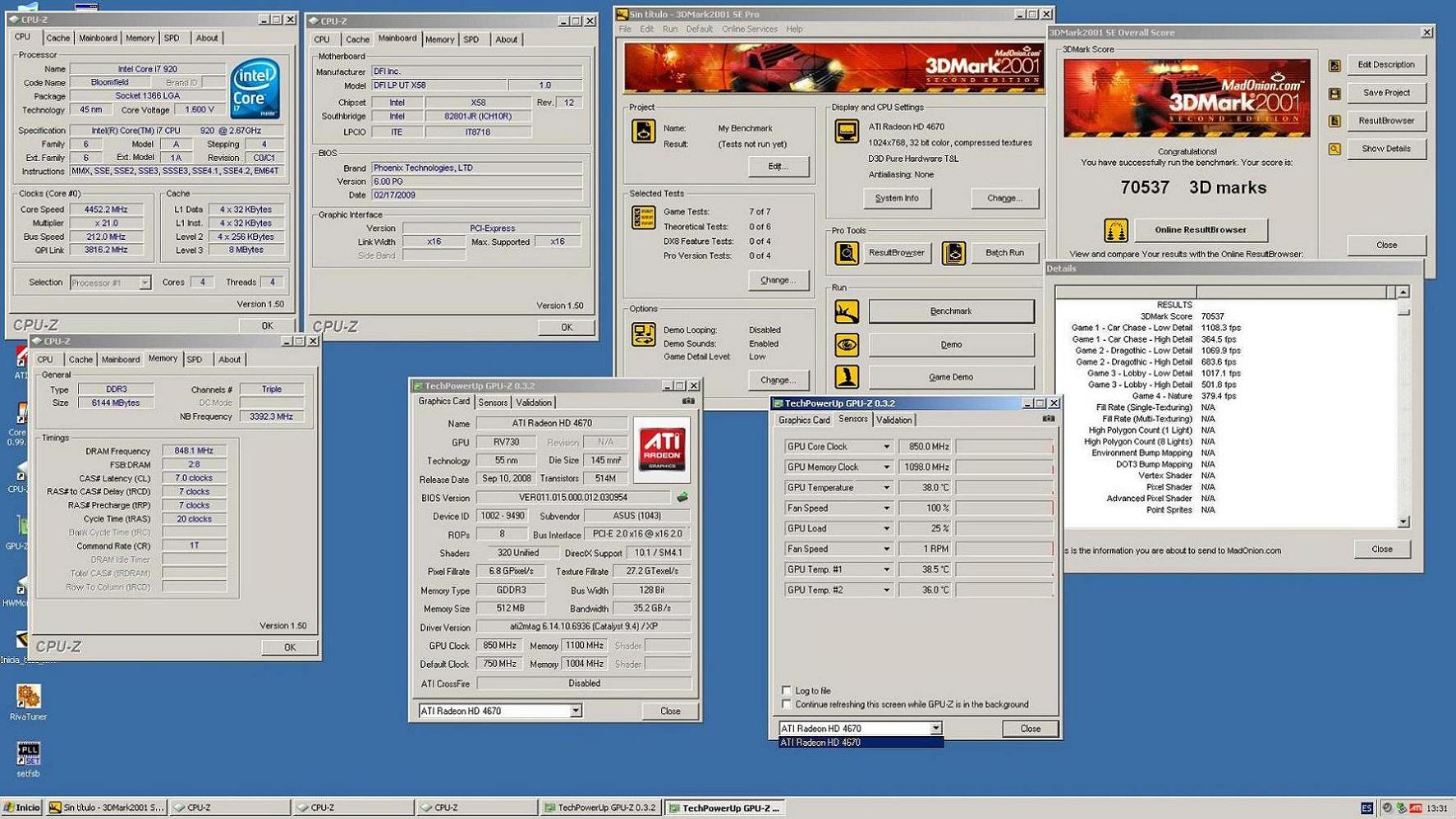
Task: Click the Online ResultBrowser button
Action: [1201, 230]
